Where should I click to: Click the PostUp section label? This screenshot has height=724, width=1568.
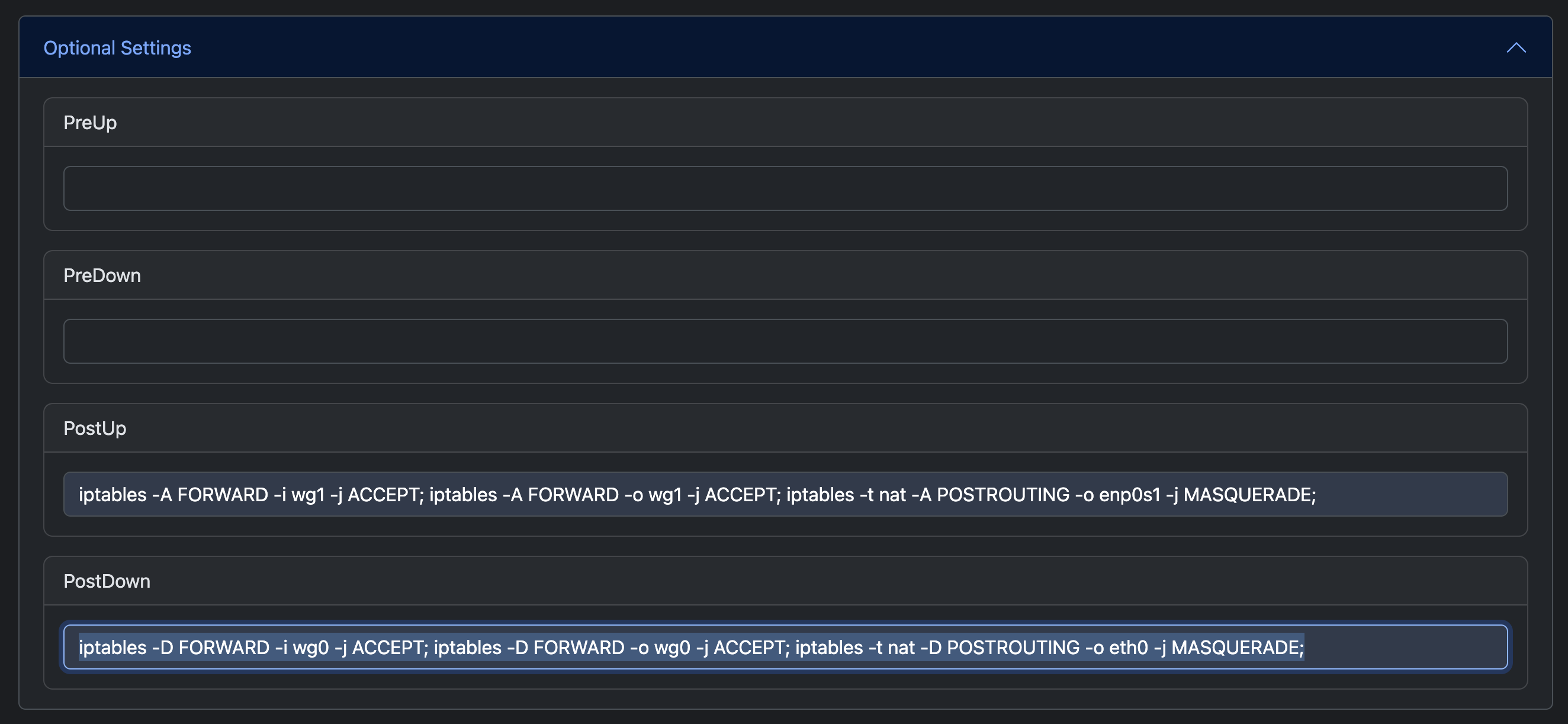[94, 427]
